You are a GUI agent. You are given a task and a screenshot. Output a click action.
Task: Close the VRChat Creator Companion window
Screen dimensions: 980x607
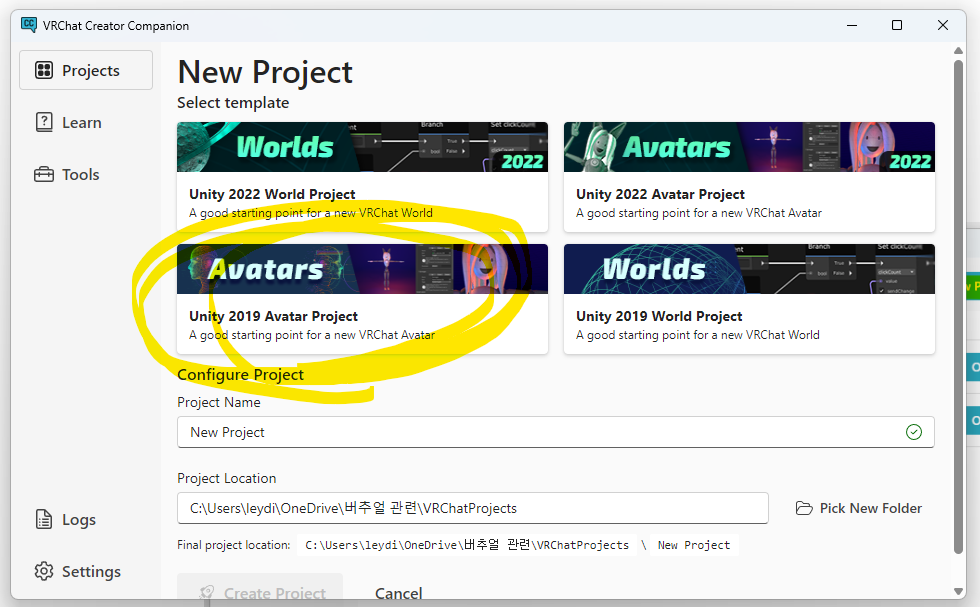(x=943, y=25)
